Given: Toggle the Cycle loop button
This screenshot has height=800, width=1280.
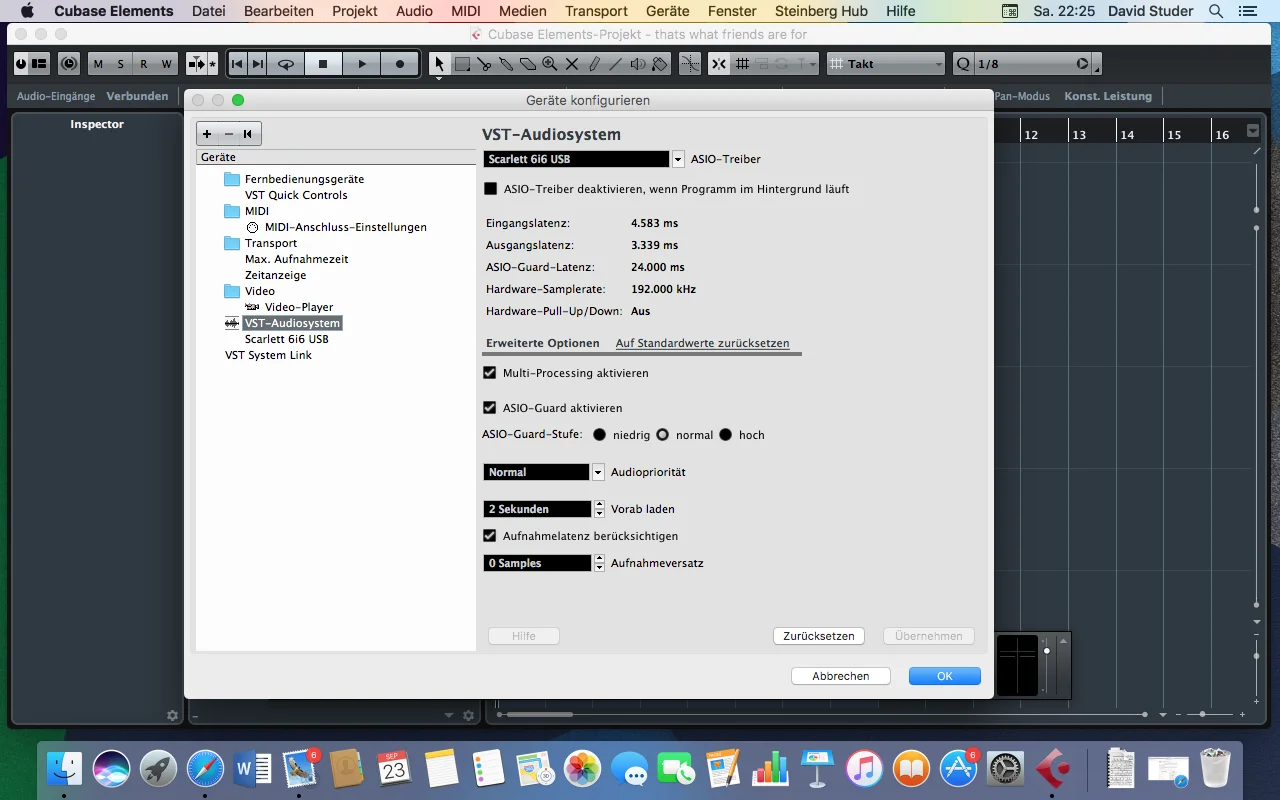Looking at the screenshot, I should (x=286, y=64).
